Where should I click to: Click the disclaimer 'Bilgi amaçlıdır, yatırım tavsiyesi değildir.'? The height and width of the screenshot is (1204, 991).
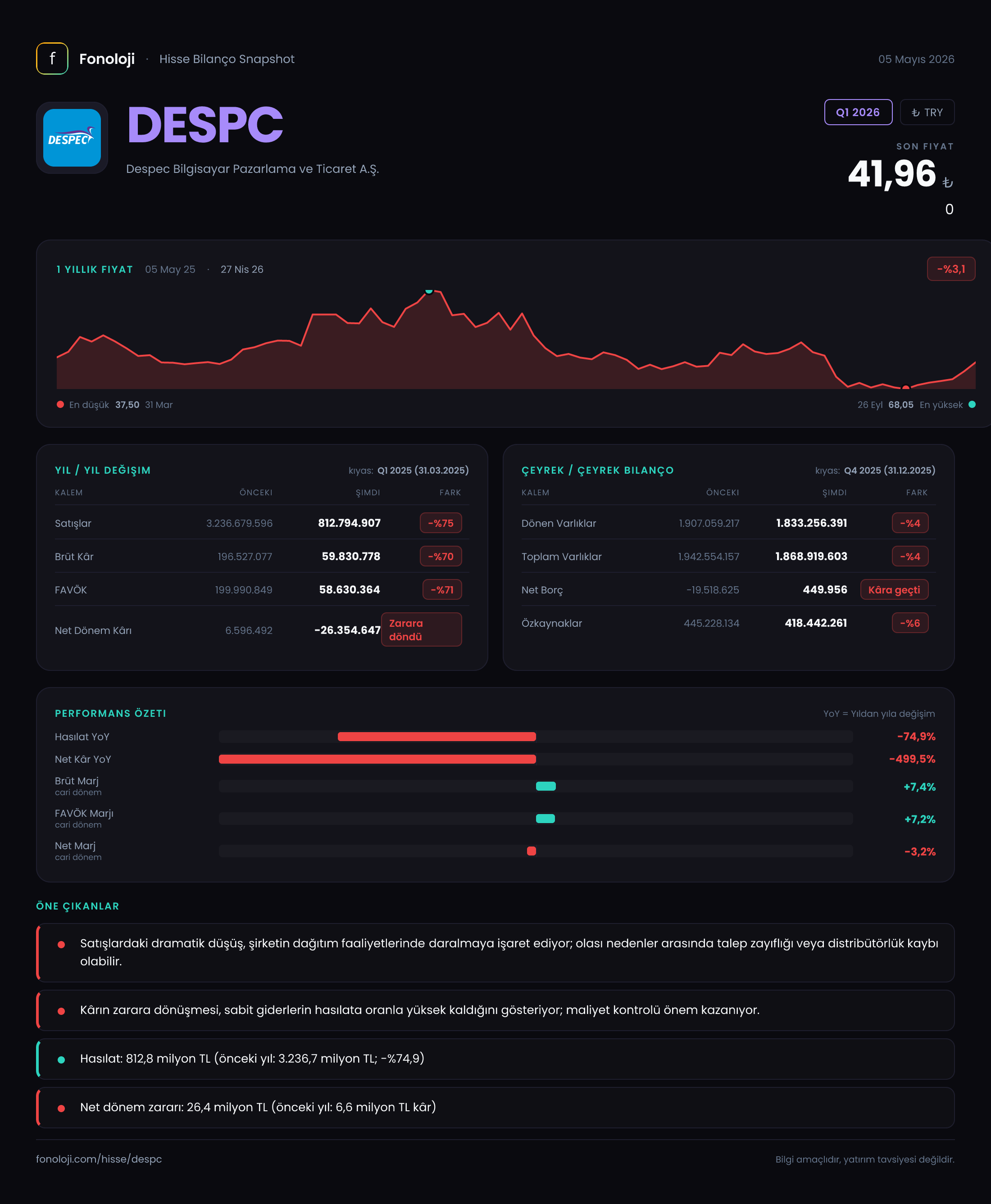pos(865,1159)
